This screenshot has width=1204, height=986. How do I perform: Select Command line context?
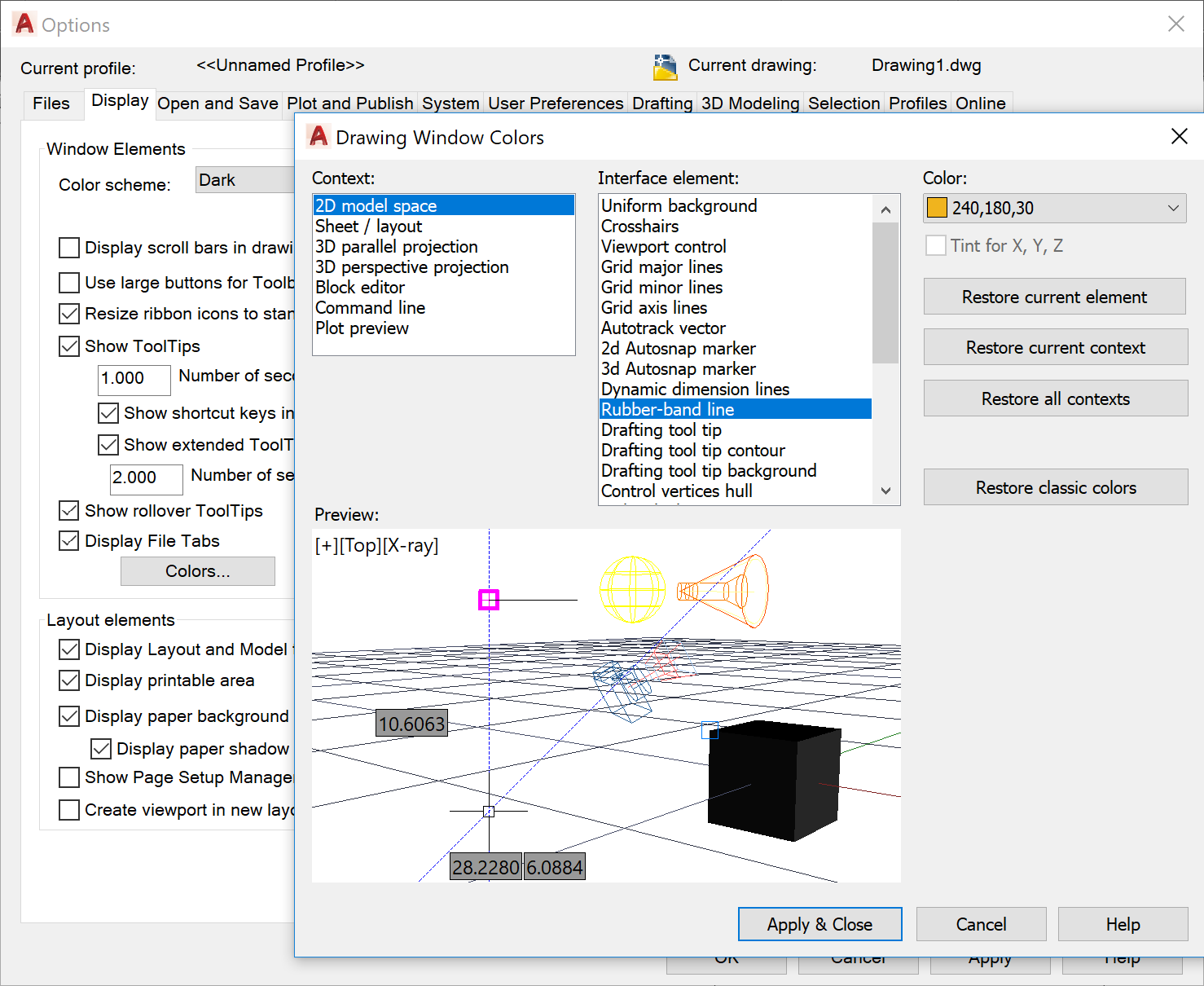(444, 307)
